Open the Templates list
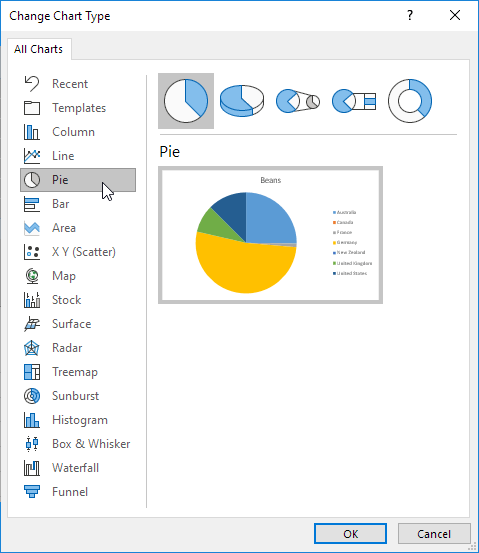This screenshot has height=553, width=479. [78, 108]
